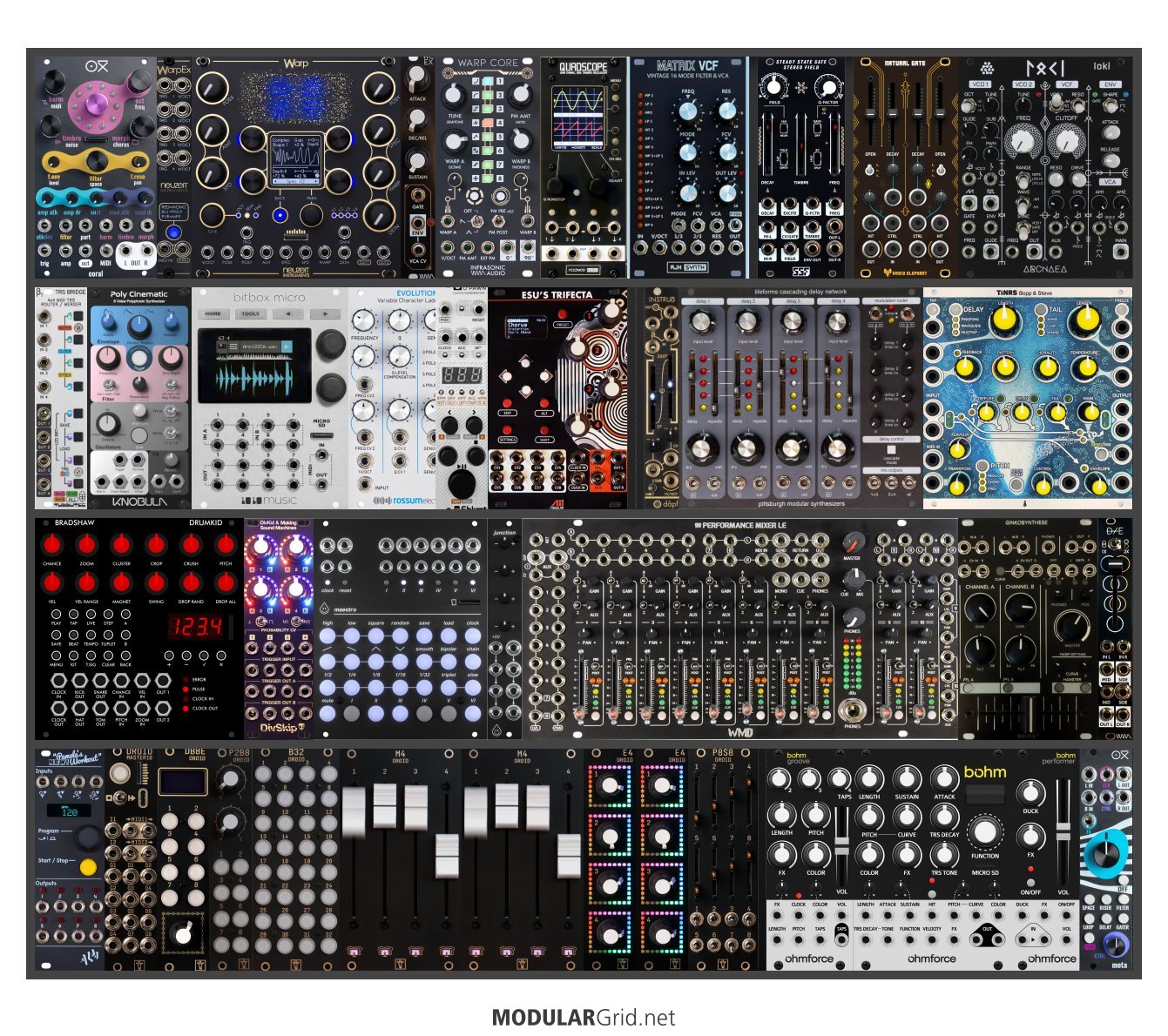Click the red 123.4 tempo display on Drumkid
Viewport: 1168px width, 1036px height.
click(x=195, y=627)
